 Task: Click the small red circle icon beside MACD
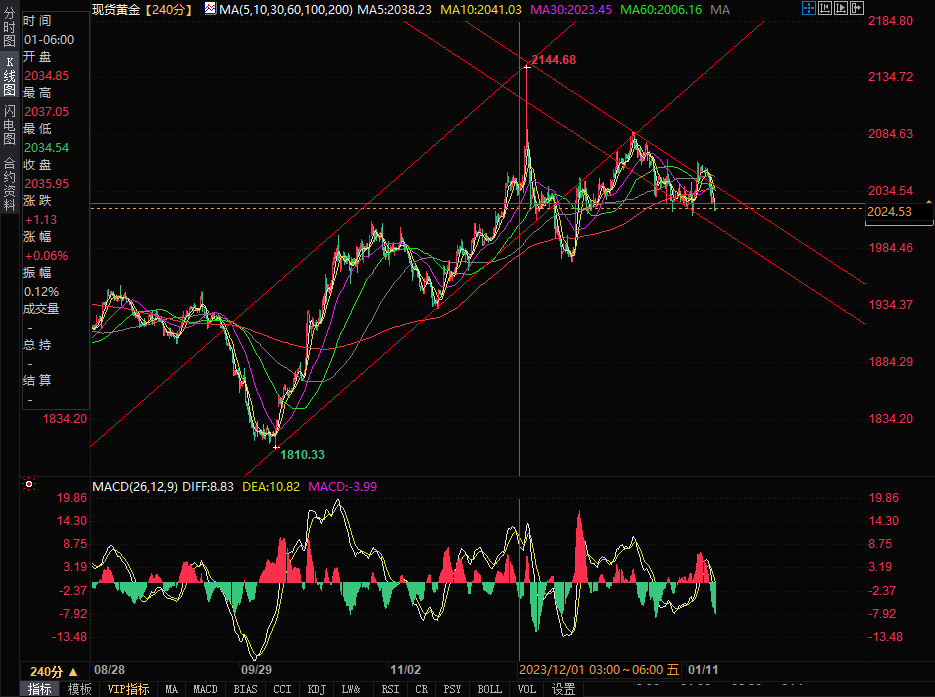click(x=28, y=485)
